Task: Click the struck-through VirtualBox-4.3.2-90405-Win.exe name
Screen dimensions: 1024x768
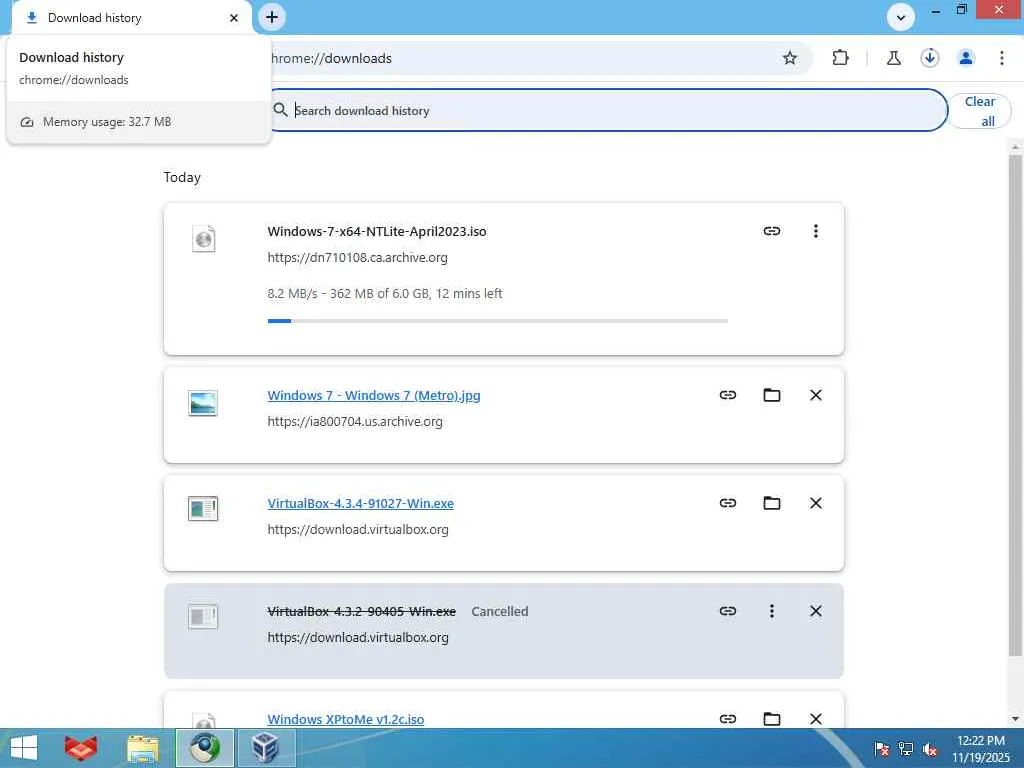Action: [x=362, y=611]
